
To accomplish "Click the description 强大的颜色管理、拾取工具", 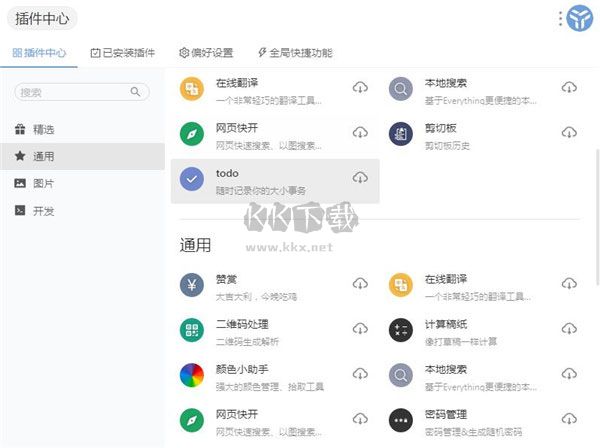I will [270, 387].
